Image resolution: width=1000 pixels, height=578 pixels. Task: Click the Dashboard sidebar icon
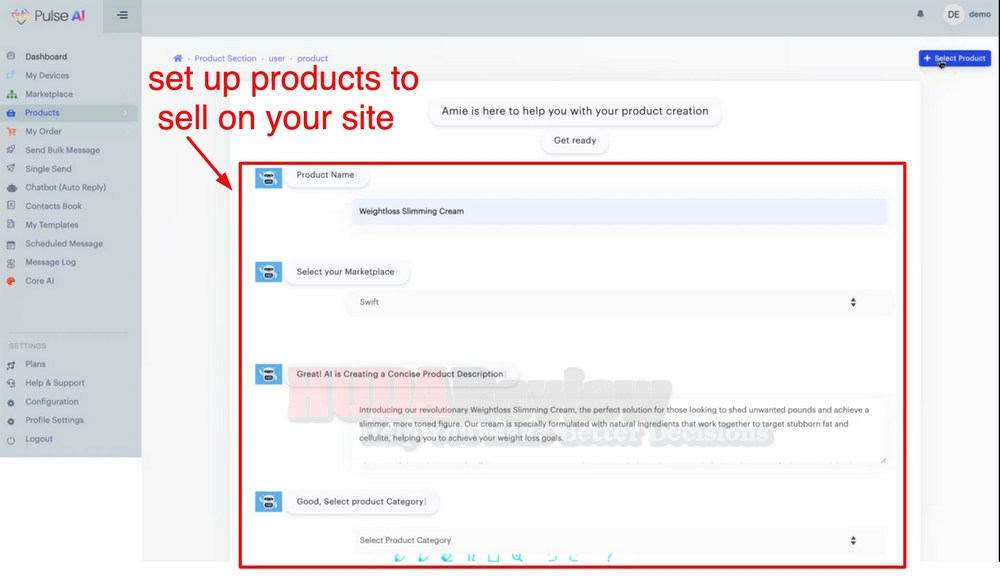(11, 56)
